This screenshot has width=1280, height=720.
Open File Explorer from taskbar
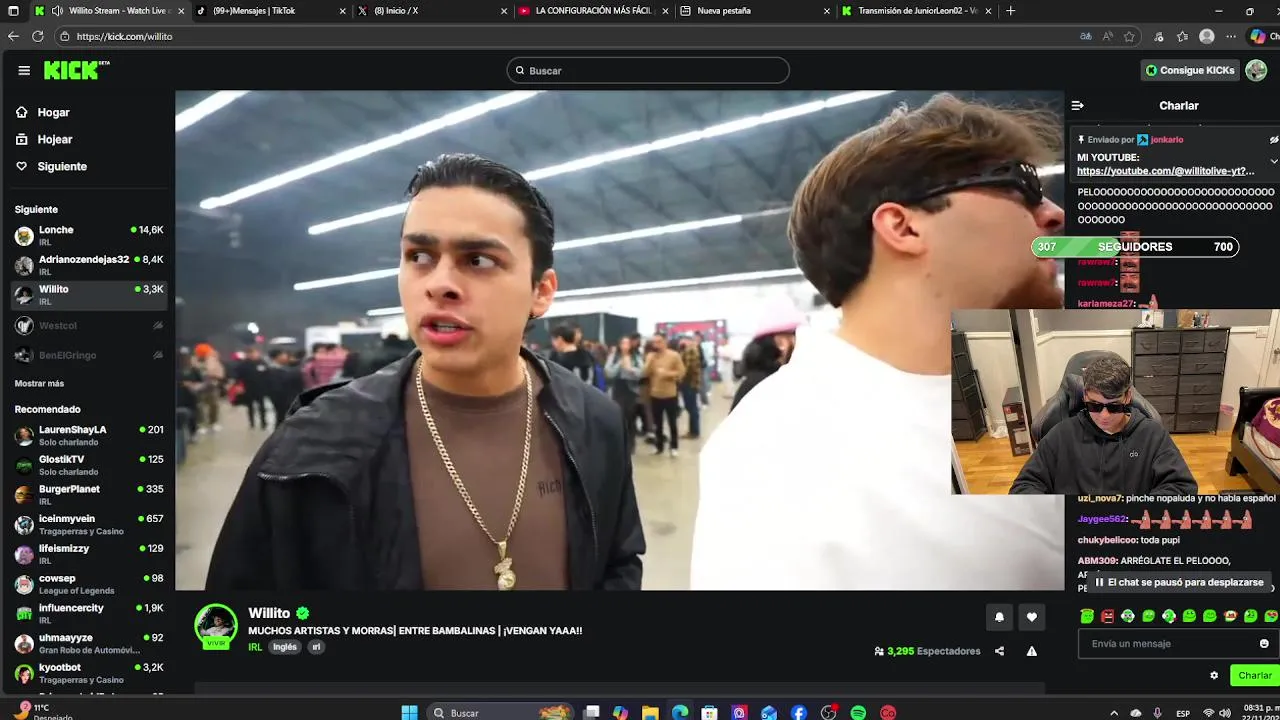pos(650,712)
